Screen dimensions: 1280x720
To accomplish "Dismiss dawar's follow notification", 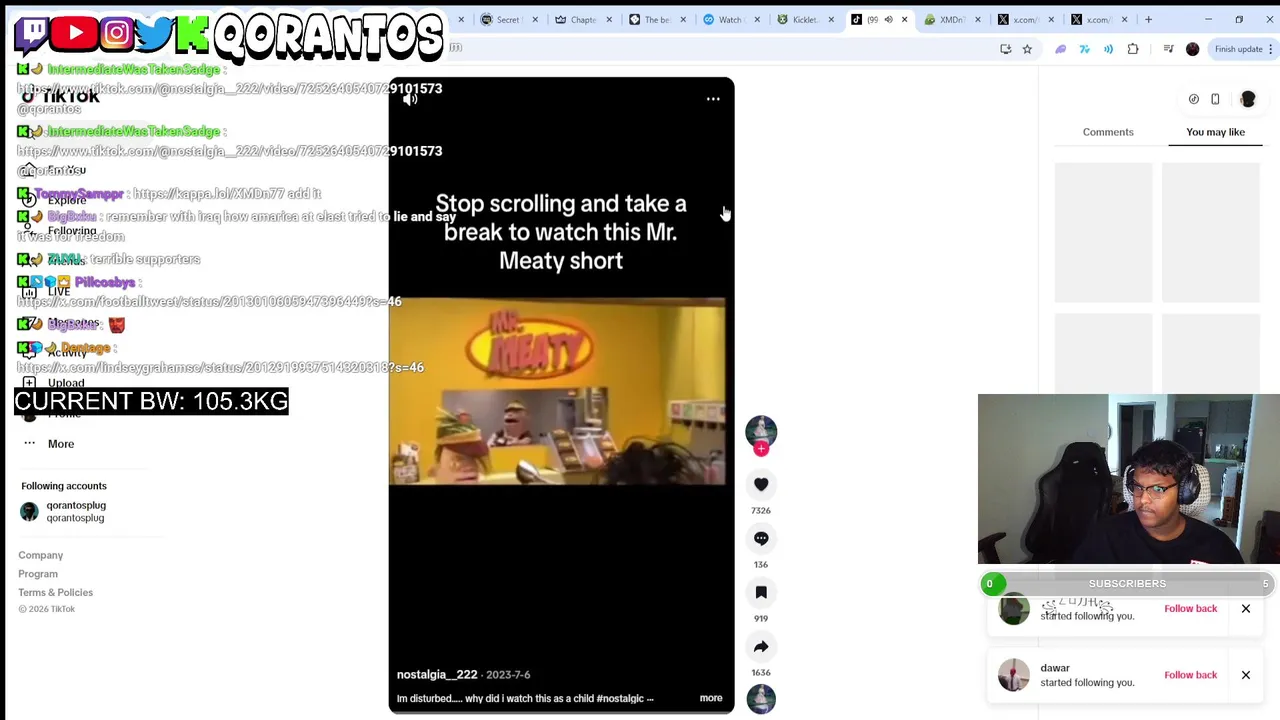I will pos(1246,675).
